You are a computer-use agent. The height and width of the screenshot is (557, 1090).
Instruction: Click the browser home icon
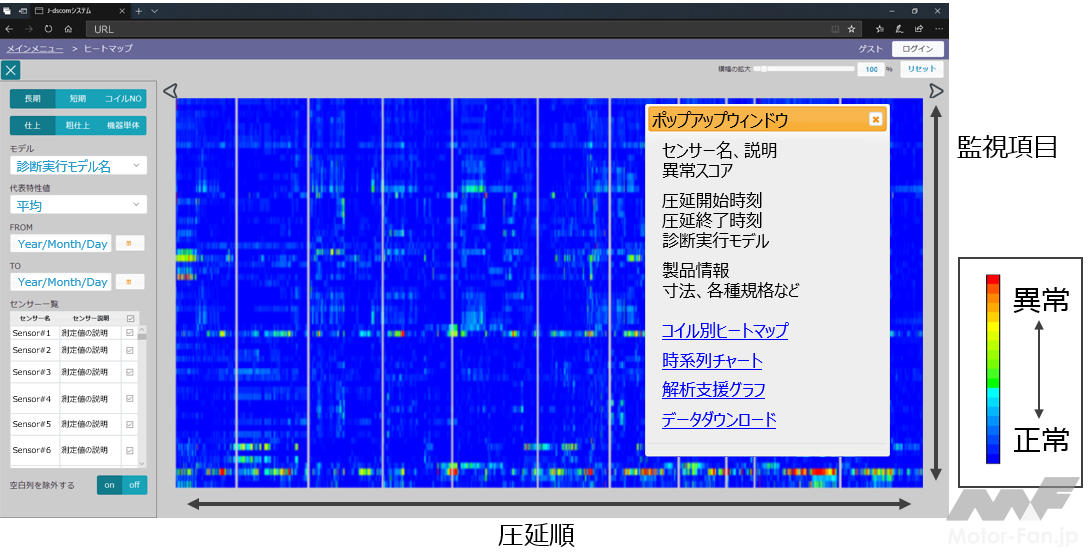tap(68, 29)
